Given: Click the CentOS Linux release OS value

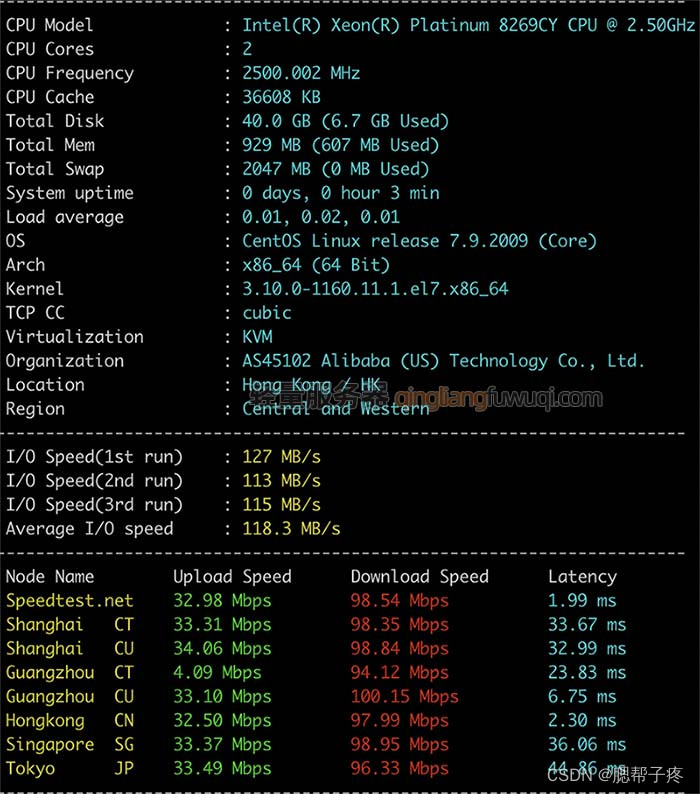Looking at the screenshot, I should coord(419,241).
